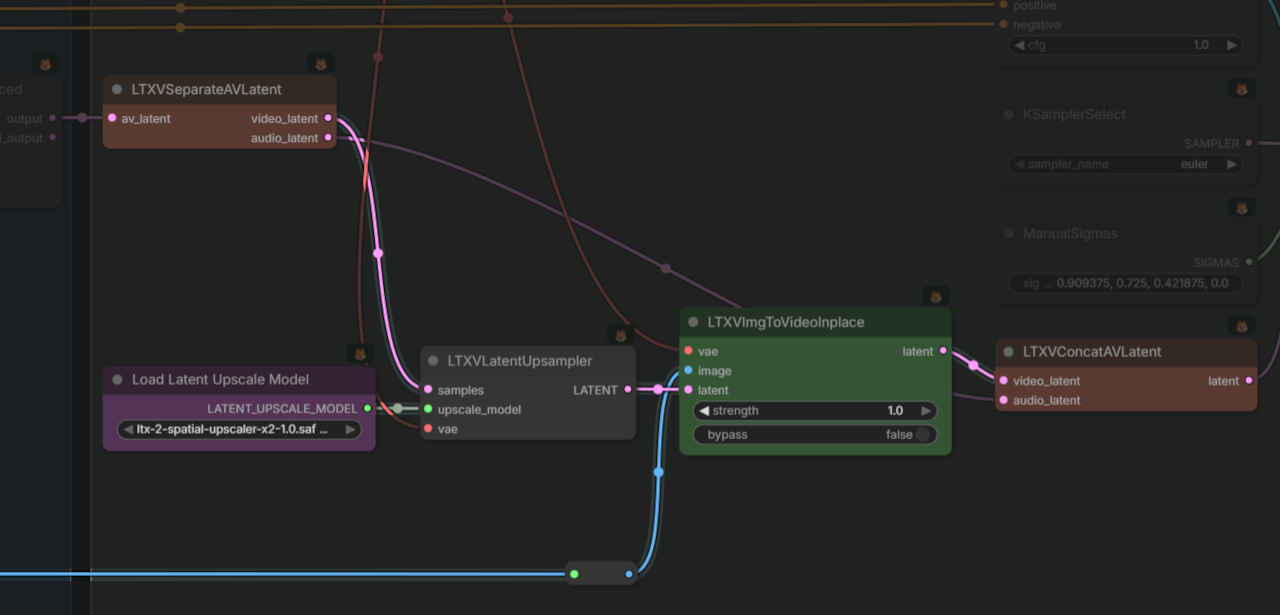The width and height of the screenshot is (1280, 615).
Task: Open the sampler_name euler dropdown
Action: (x=1125, y=164)
